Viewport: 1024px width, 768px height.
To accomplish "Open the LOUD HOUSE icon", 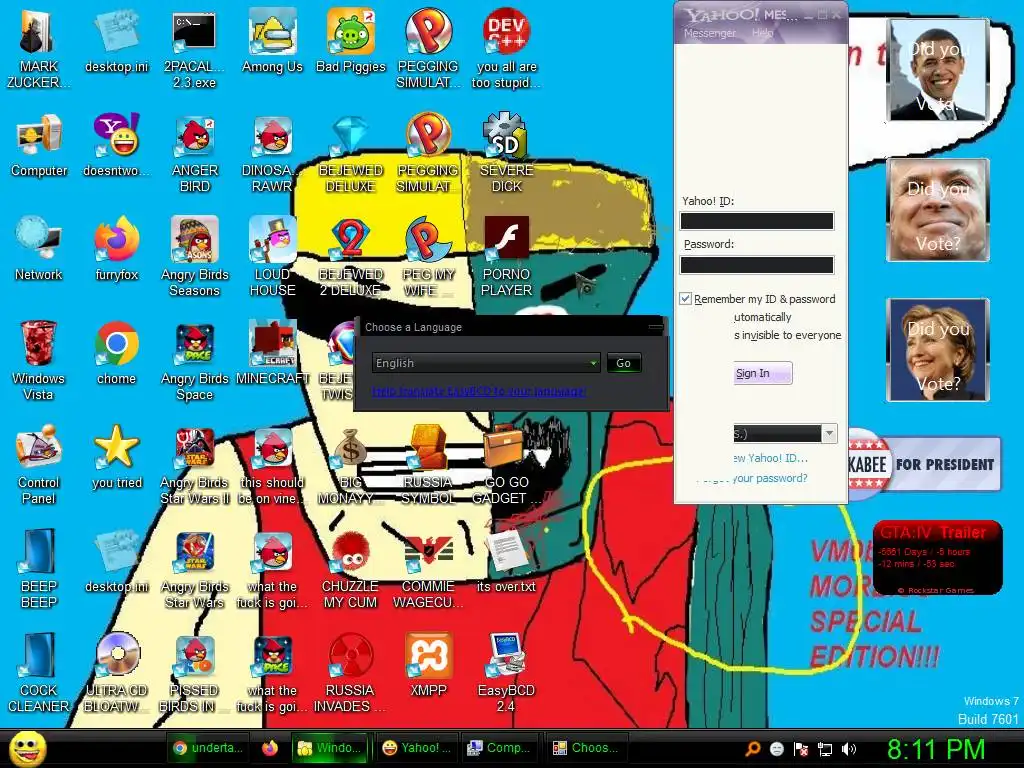I will [272, 256].
